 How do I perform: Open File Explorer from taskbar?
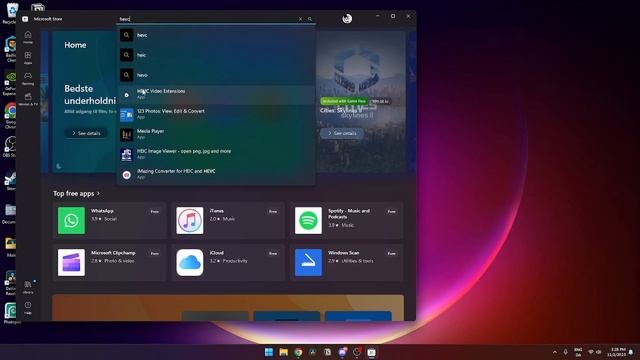[x=283, y=352]
